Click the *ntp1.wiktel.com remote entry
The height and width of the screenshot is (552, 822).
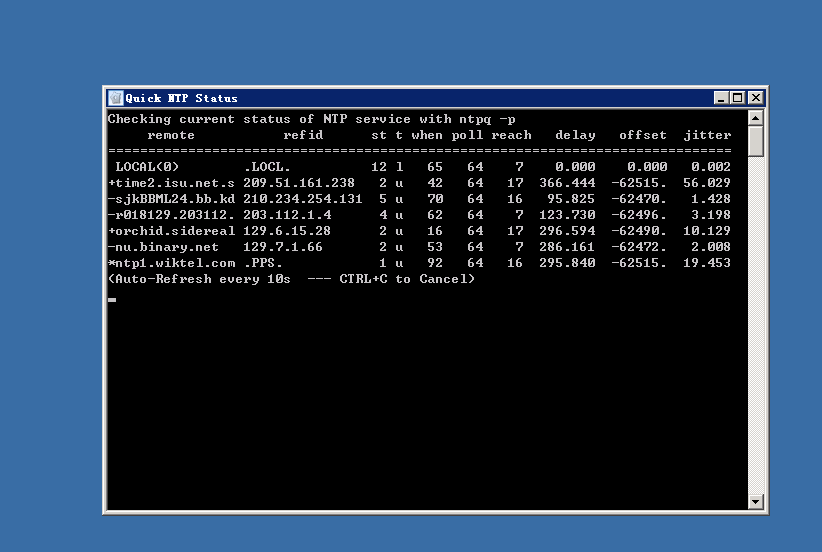click(x=171, y=263)
